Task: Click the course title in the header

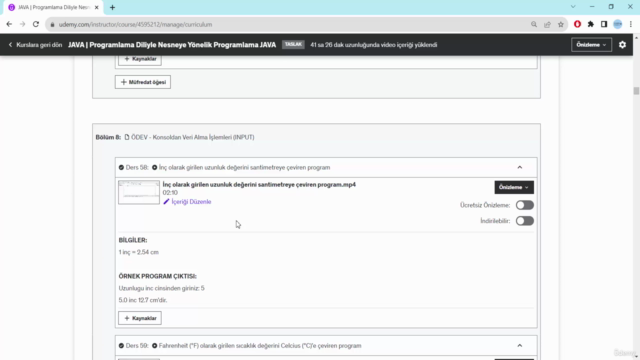Action: coord(172,45)
